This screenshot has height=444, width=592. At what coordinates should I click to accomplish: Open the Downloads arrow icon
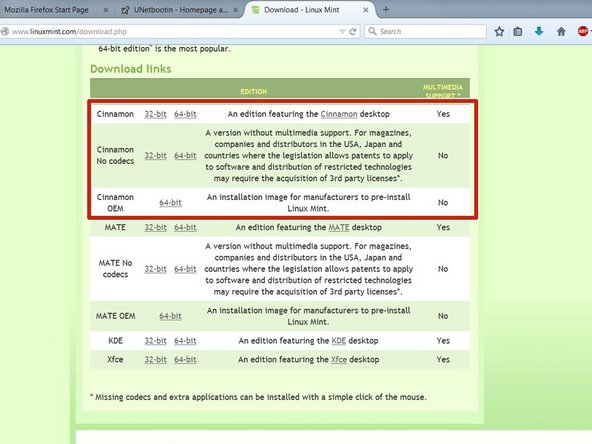point(539,31)
